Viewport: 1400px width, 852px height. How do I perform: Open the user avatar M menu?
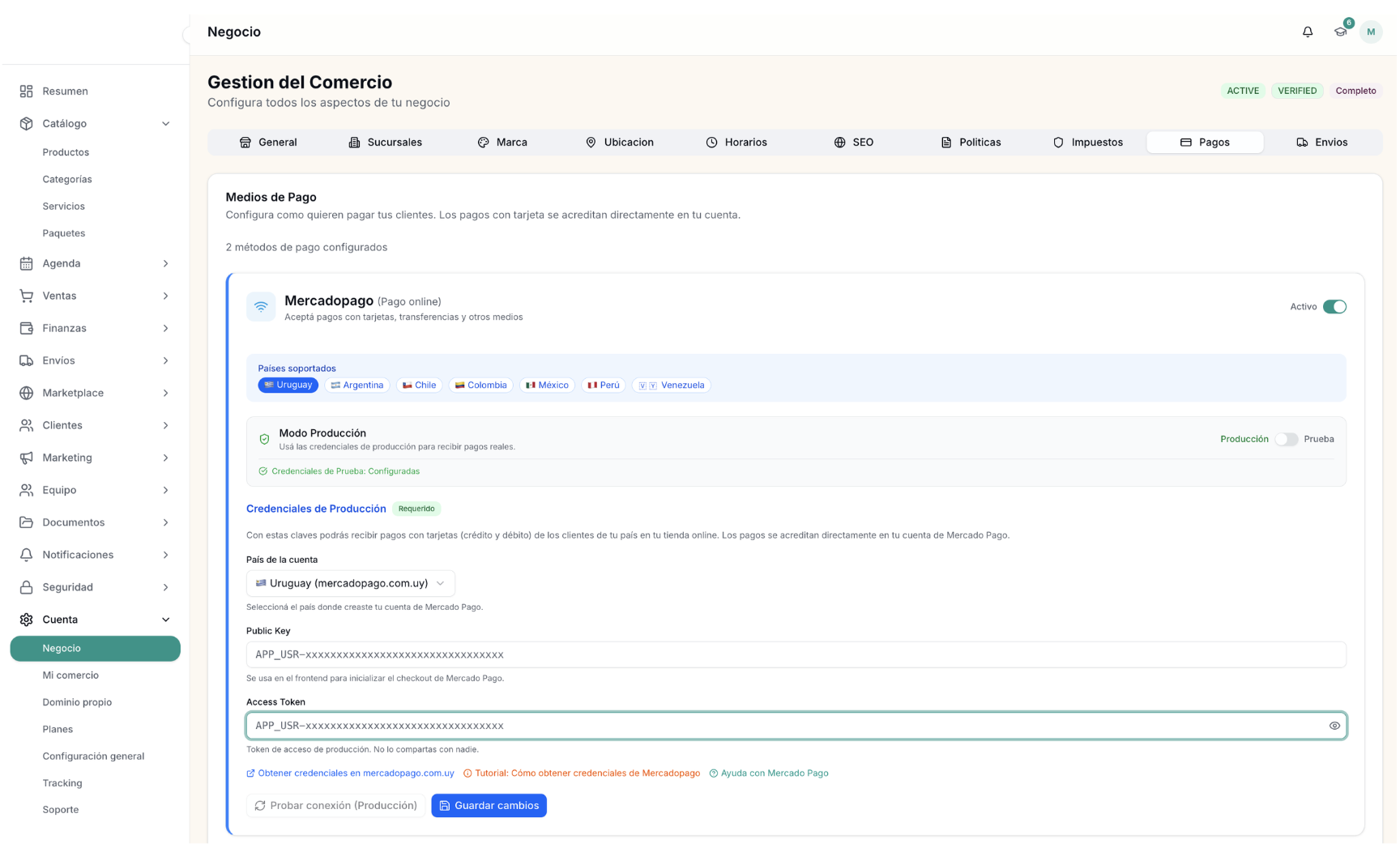point(1370,32)
